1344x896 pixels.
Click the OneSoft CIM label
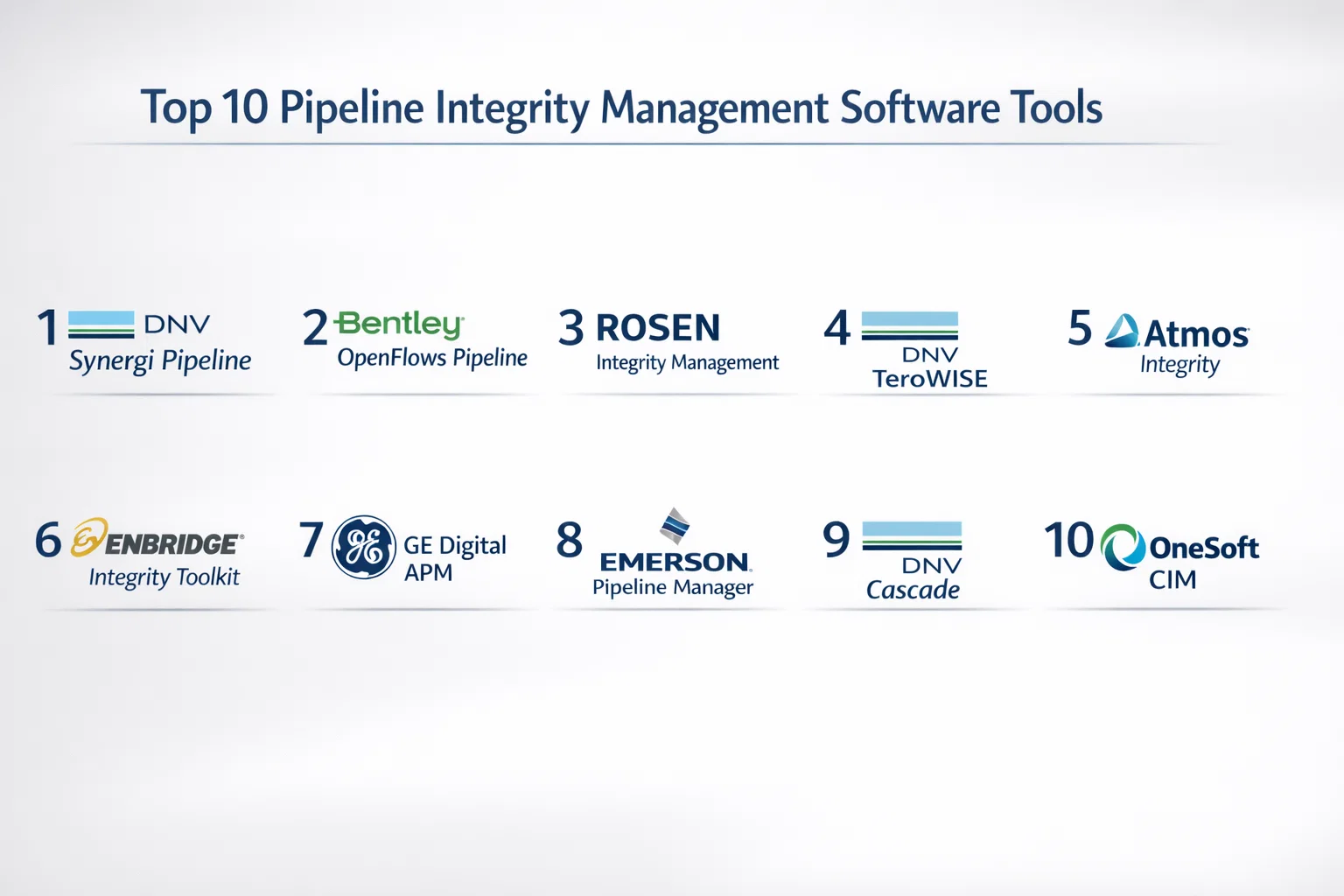(1202, 562)
